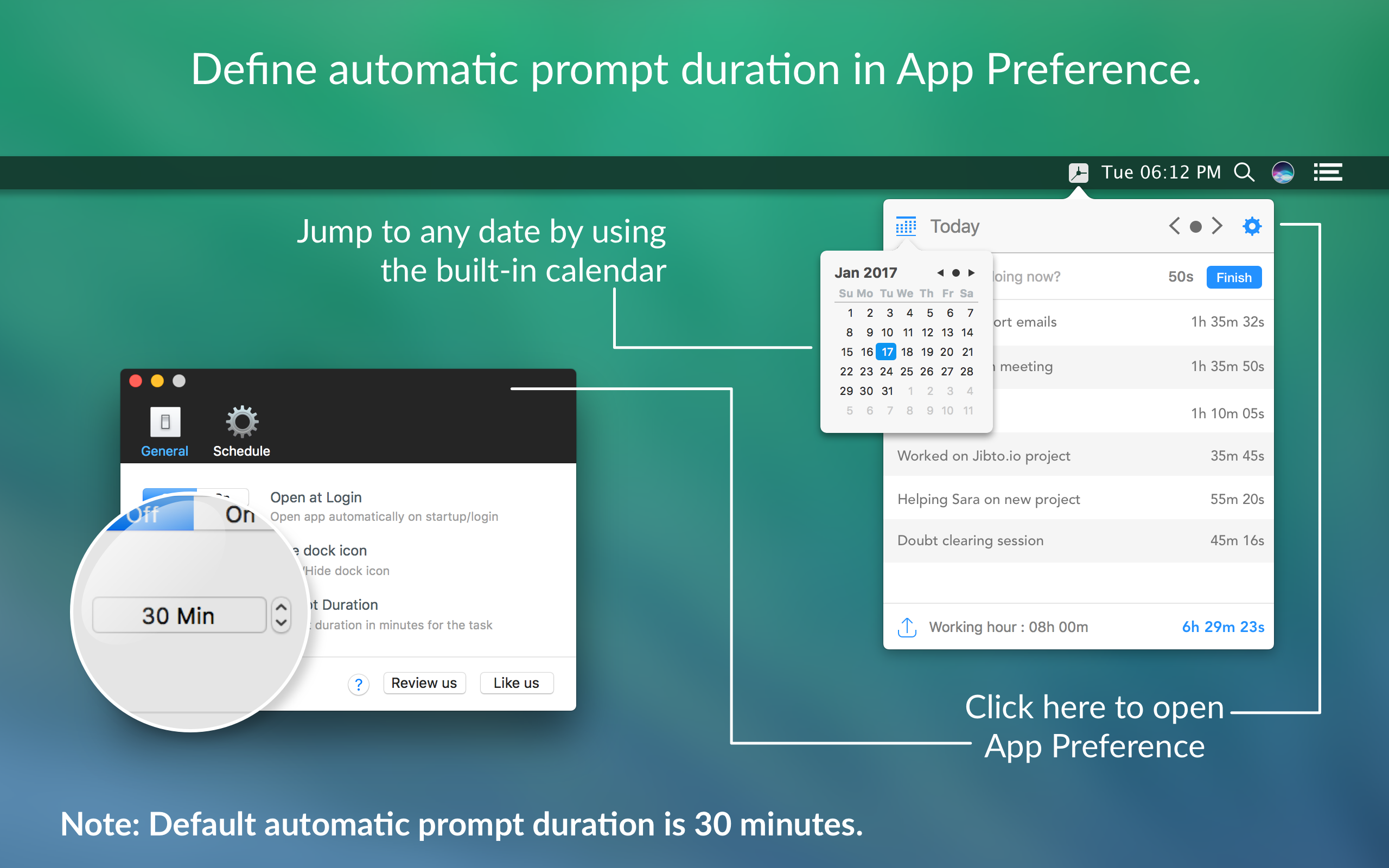Open the time tracker menu bar icon
Image resolution: width=1389 pixels, height=868 pixels.
[x=1078, y=172]
